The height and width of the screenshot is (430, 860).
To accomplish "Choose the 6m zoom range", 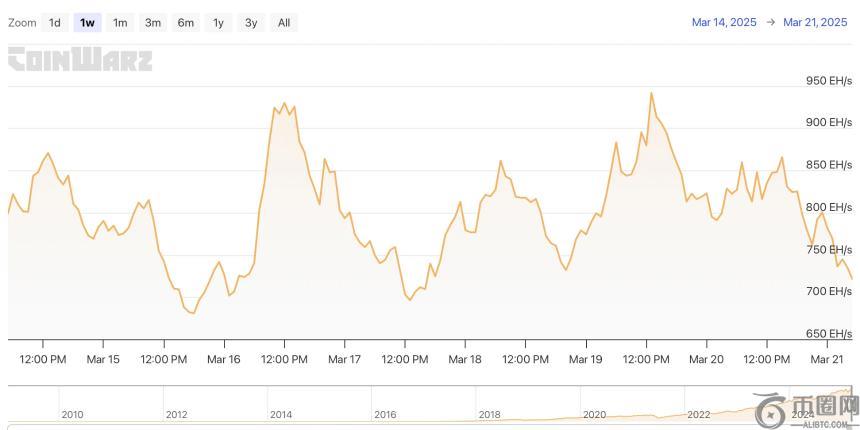I will [x=185, y=22].
